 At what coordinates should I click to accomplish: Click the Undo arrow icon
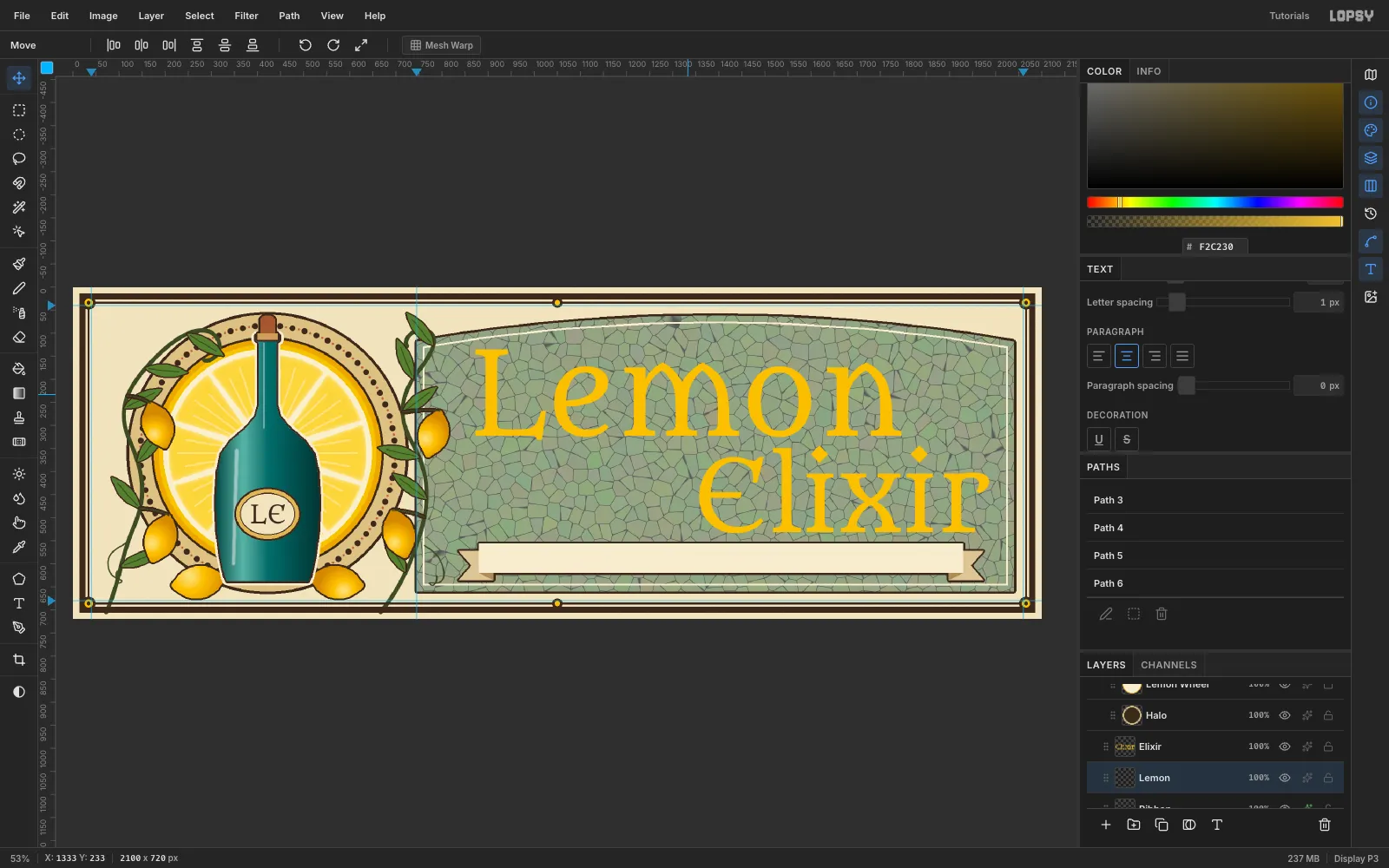pos(306,45)
